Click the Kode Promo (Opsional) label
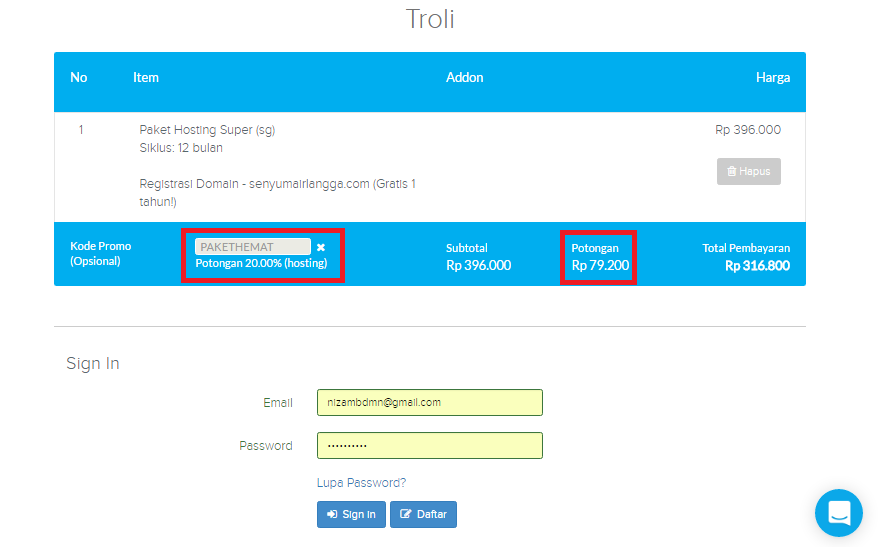This screenshot has width=879, height=547. point(100,253)
